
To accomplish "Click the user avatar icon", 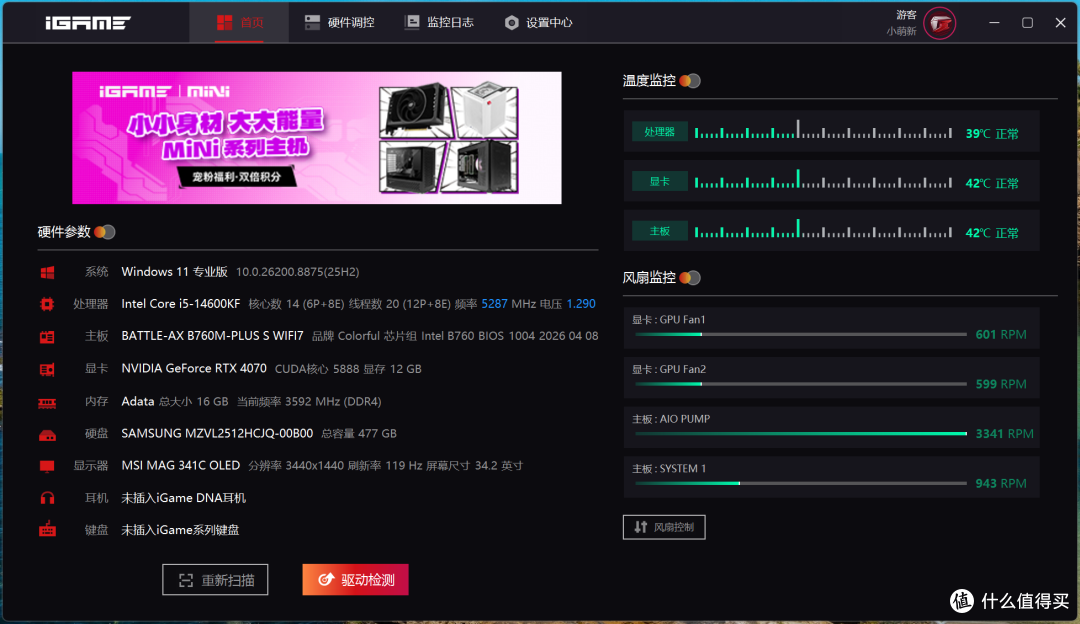I will pos(939,23).
